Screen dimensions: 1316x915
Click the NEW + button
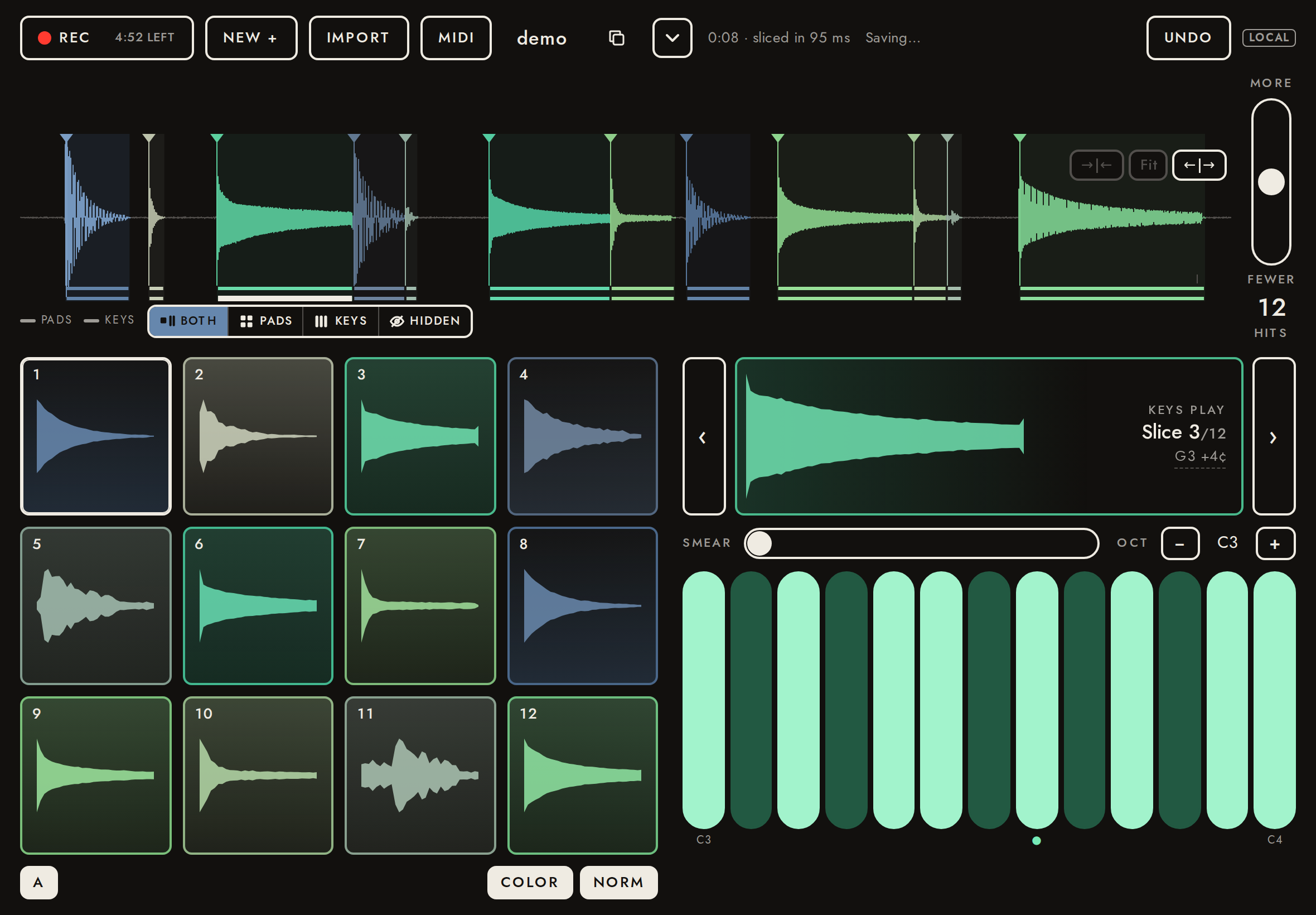(x=251, y=38)
